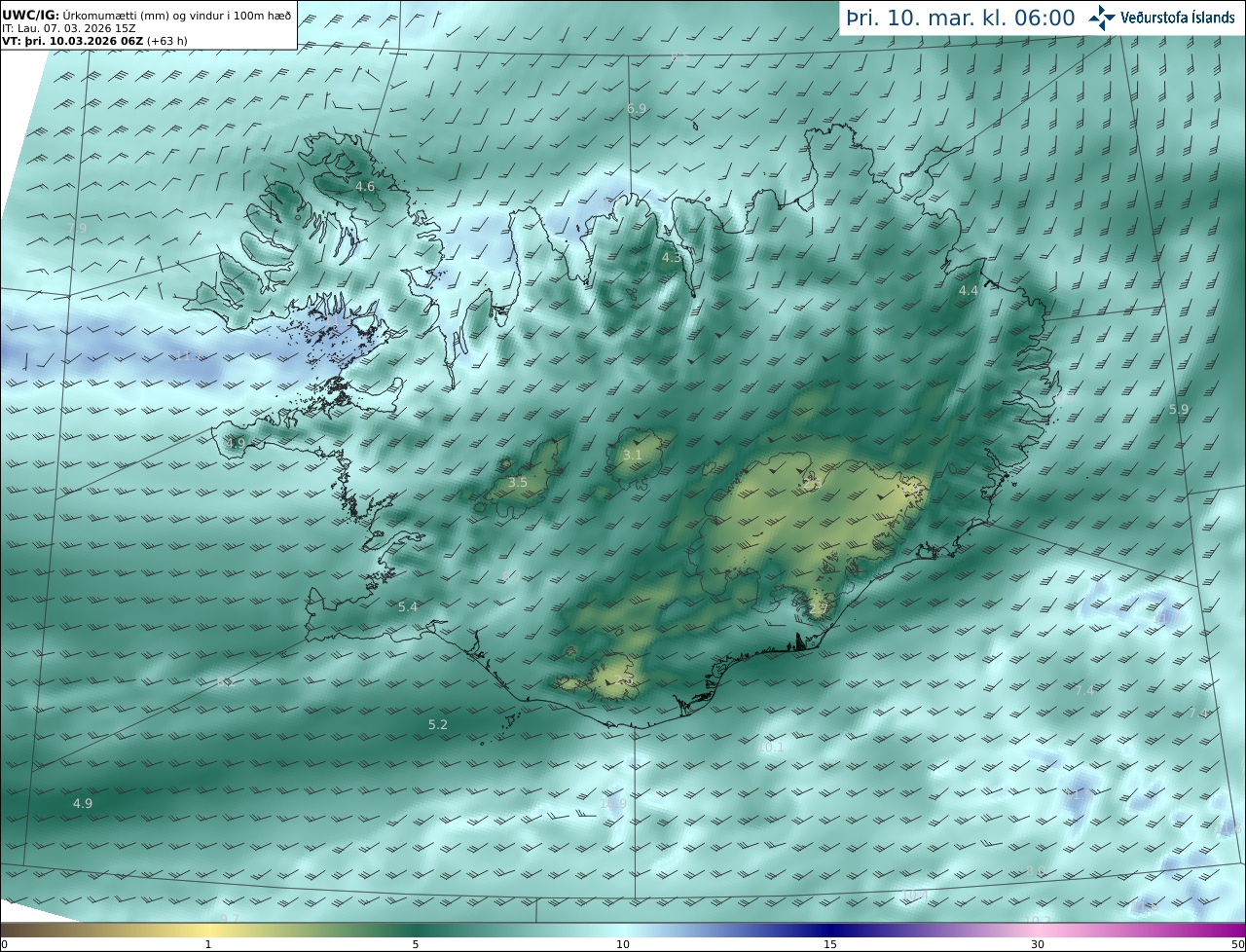
Task: Click the 15 tick label on the colour scale
Action: [x=830, y=944]
